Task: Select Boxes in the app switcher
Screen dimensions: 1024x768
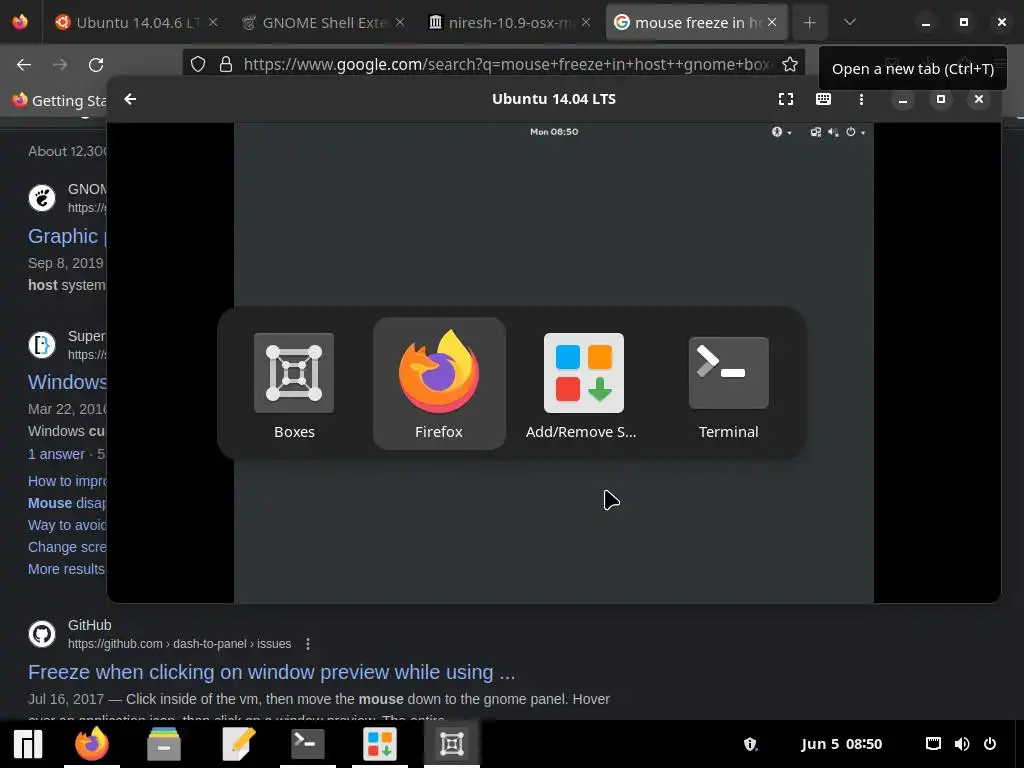Action: click(294, 384)
